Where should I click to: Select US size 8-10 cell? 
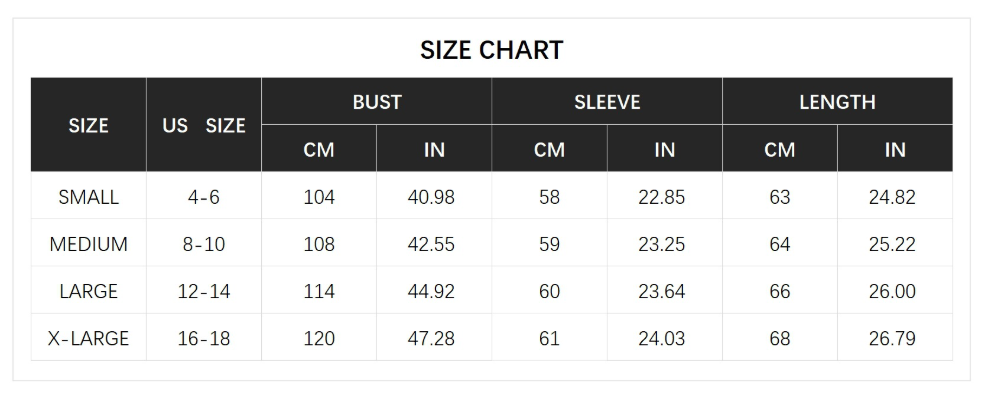[x=204, y=244]
